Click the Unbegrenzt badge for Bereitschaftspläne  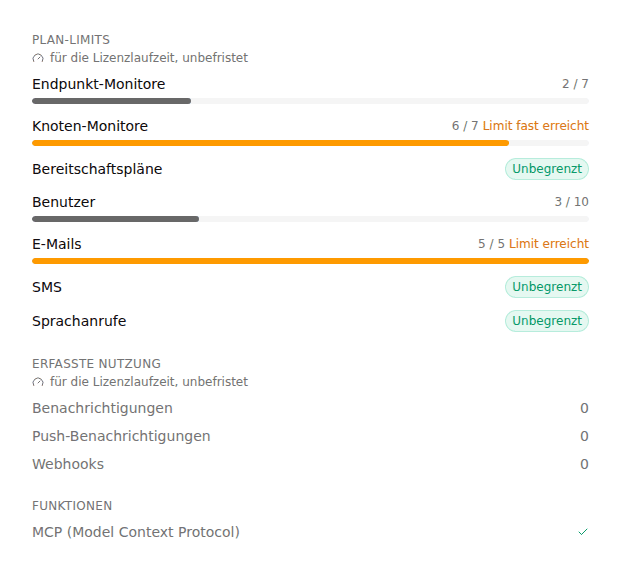point(547,169)
